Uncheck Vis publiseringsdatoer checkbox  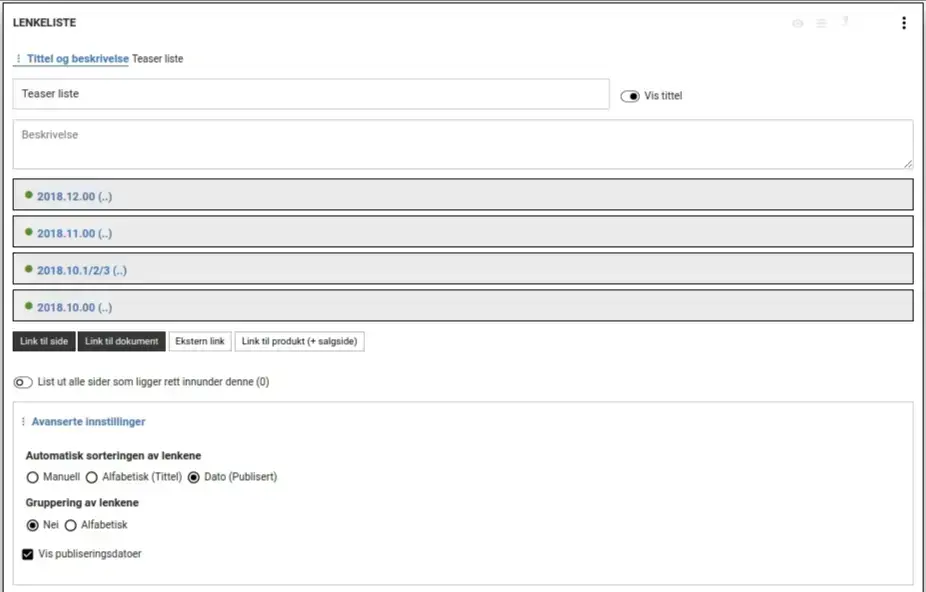(28, 554)
